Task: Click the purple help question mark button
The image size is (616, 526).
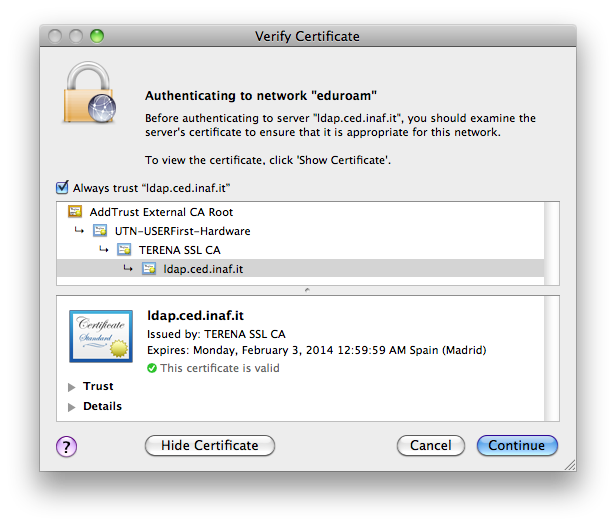Action: tap(66, 447)
